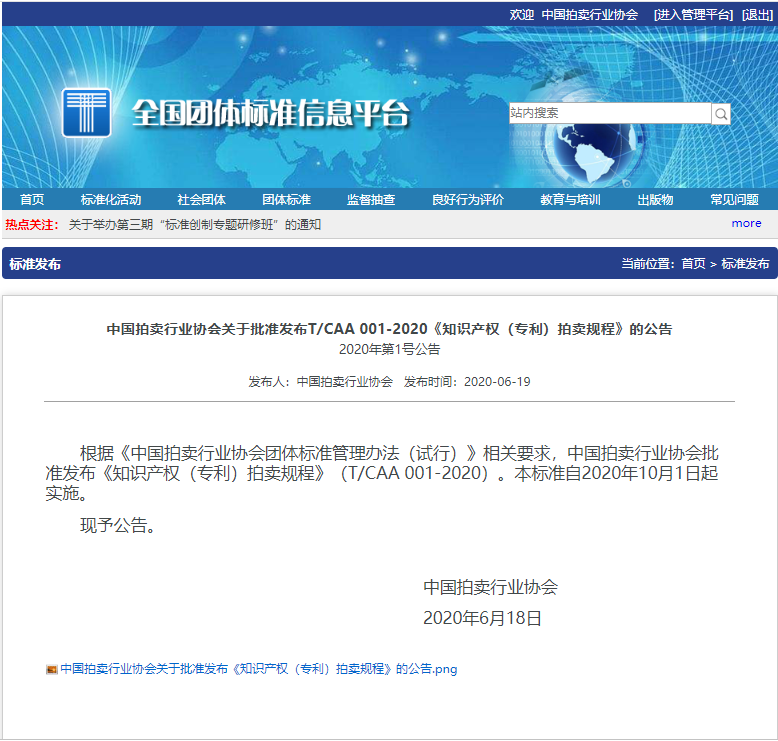Viewport: 778px width, 741px height.
Task: Click the 退出 logout link
Action: point(758,15)
